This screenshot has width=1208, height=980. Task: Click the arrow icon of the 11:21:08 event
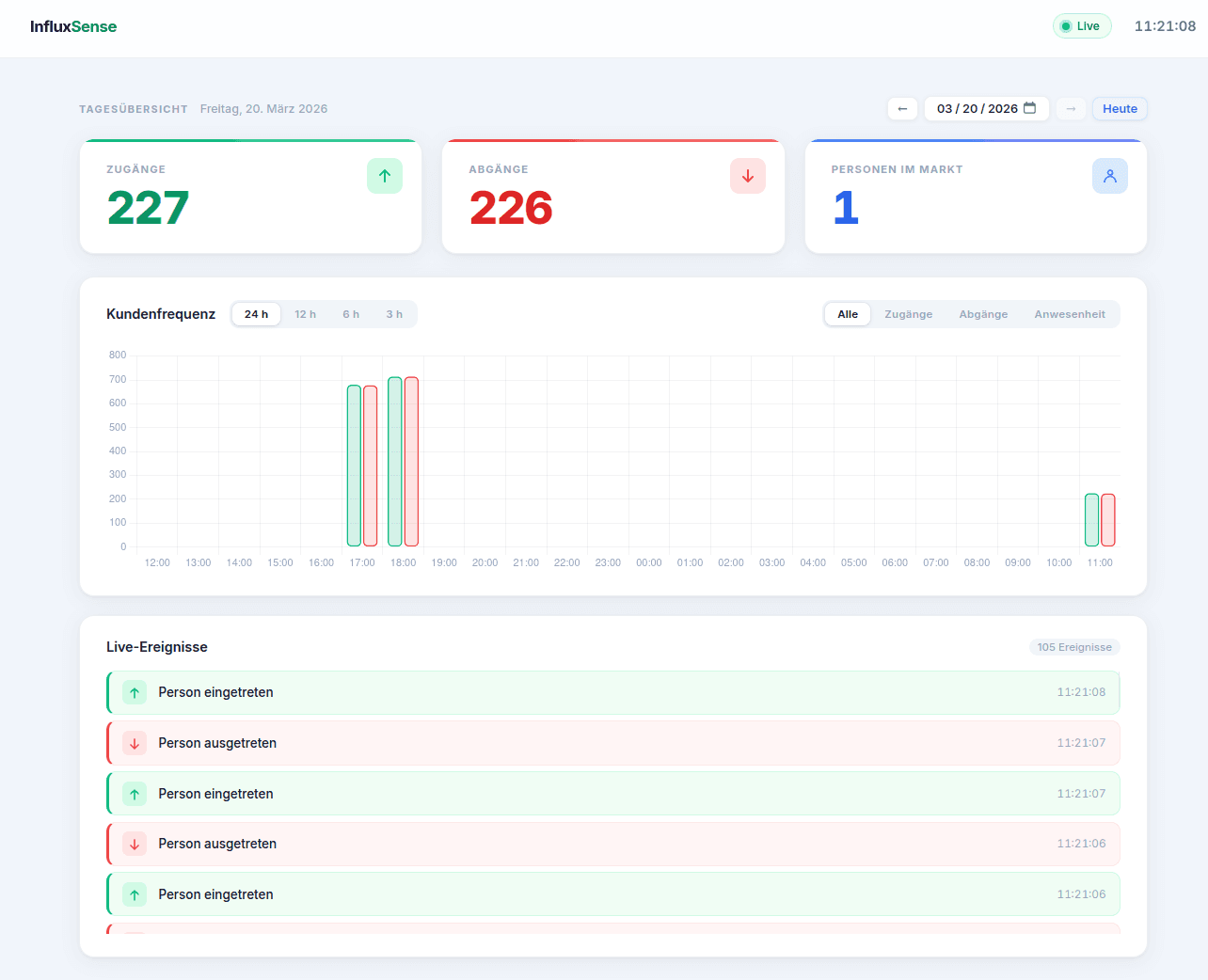click(x=135, y=693)
